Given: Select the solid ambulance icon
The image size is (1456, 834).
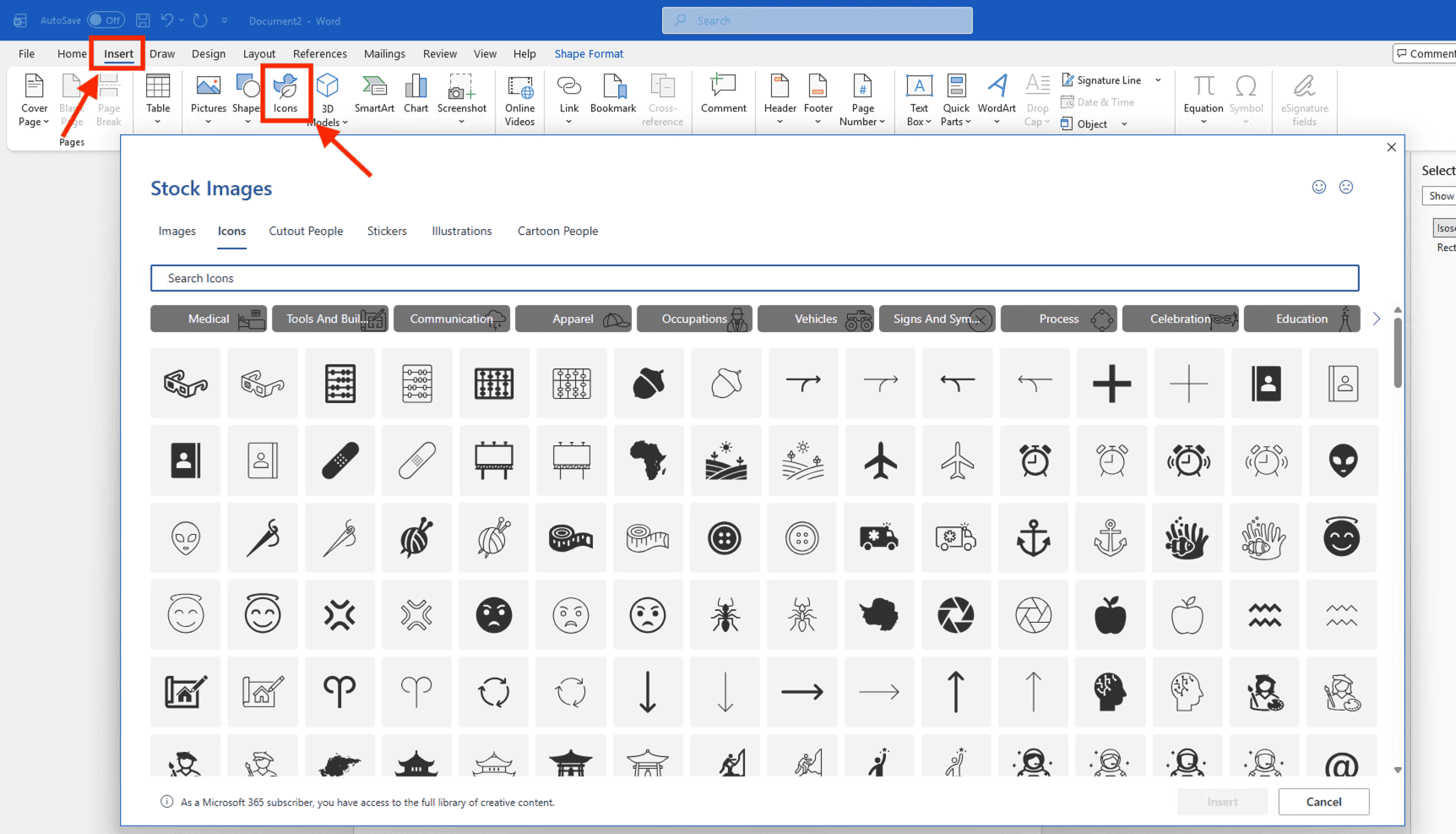Looking at the screenshot, I should pyautogui.click(x=878, y=537).
